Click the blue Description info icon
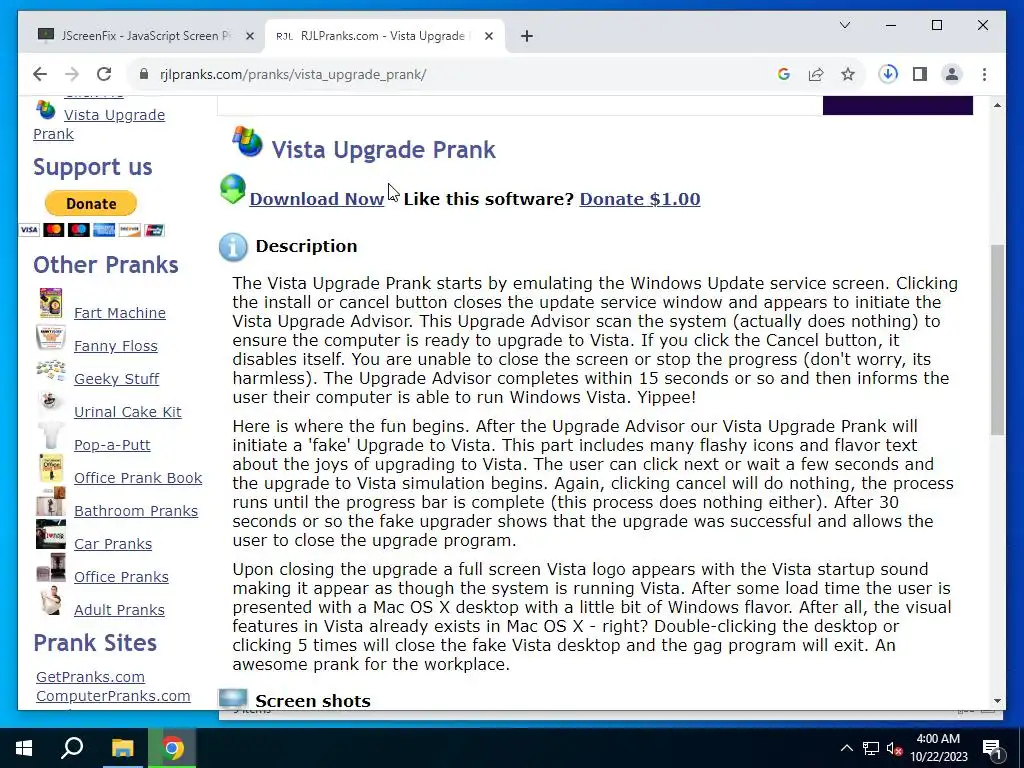The image size is (1024, 768). [233, 247]
